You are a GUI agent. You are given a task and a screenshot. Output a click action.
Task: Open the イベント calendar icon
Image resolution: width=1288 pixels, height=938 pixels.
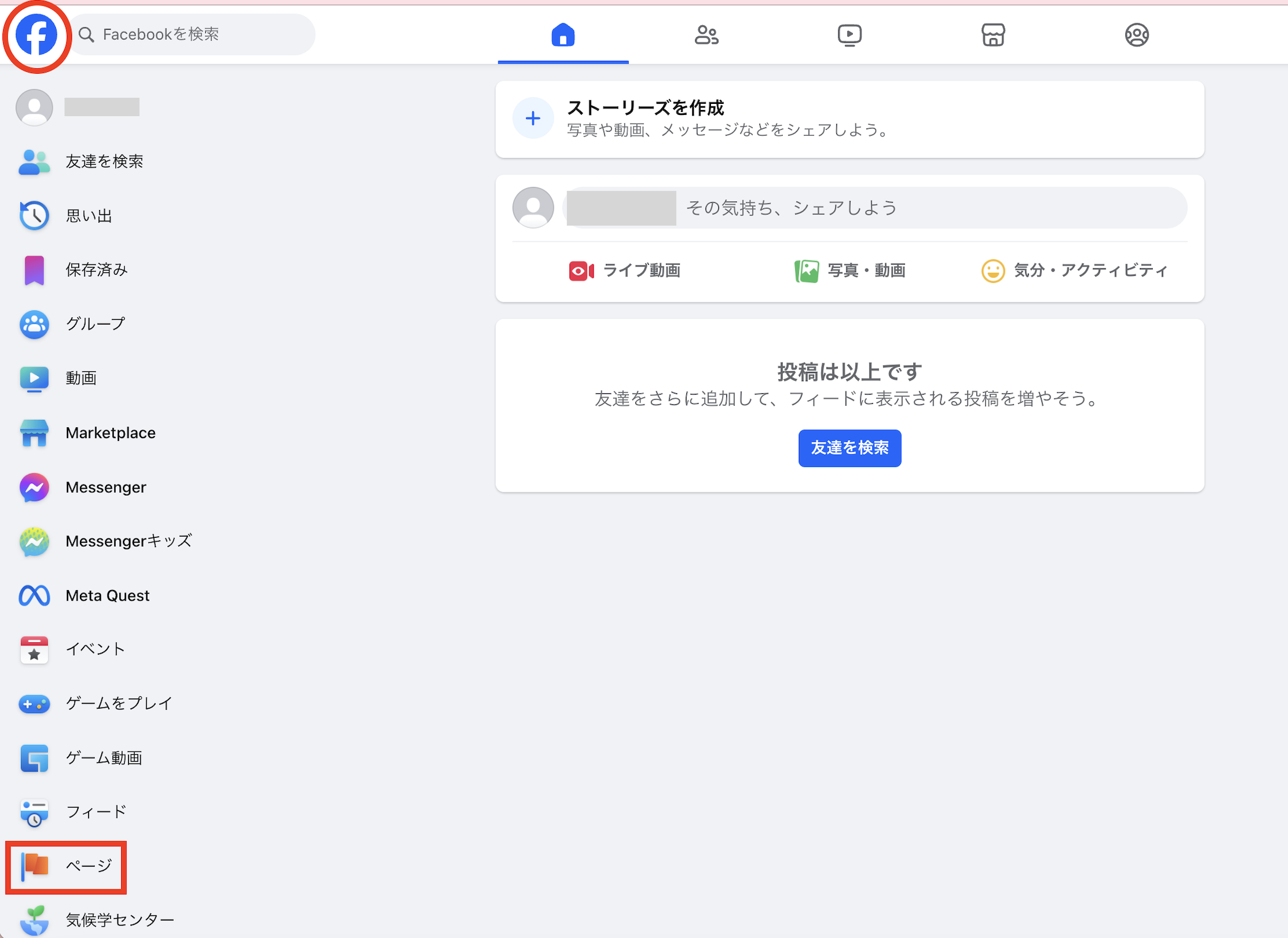tap(34, 650)
